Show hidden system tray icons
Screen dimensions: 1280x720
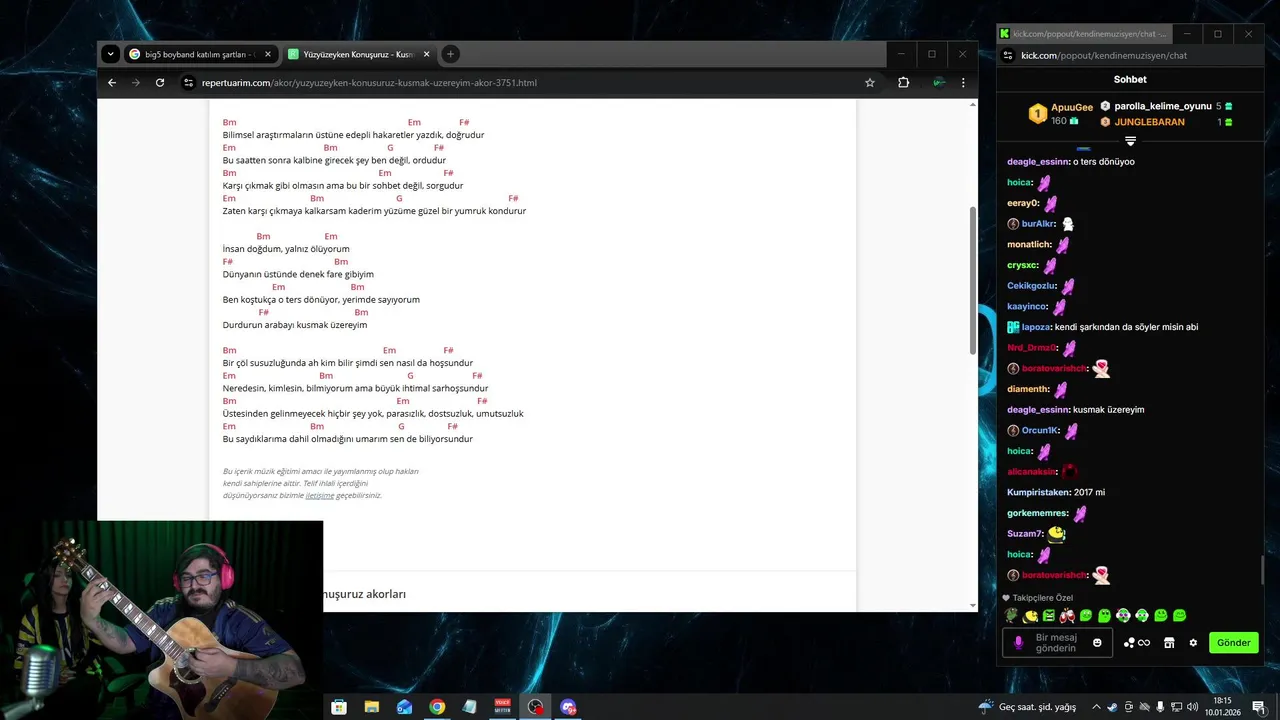pyautogui.click(x=1096, y=707)
